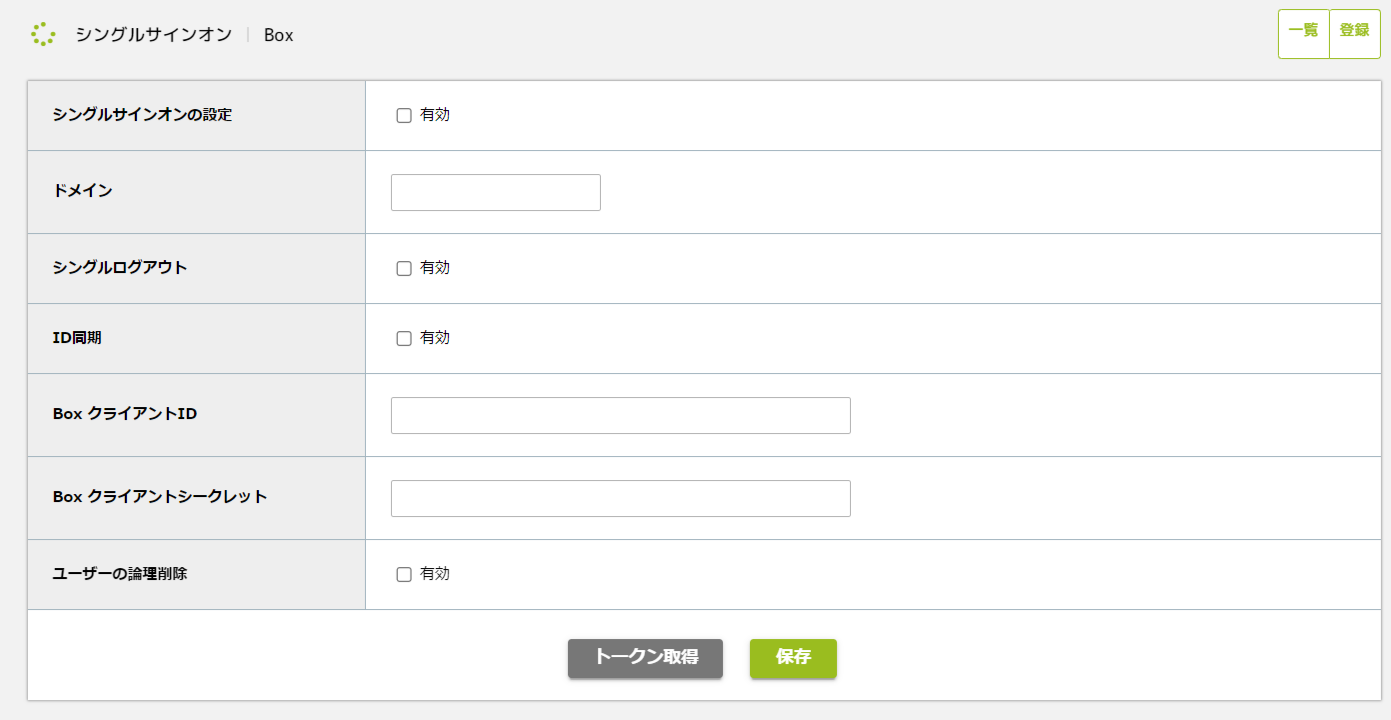This screenshot has width=1391, height=720.
Task: Switch to the 登録 tab
Action: [1354, 31]
